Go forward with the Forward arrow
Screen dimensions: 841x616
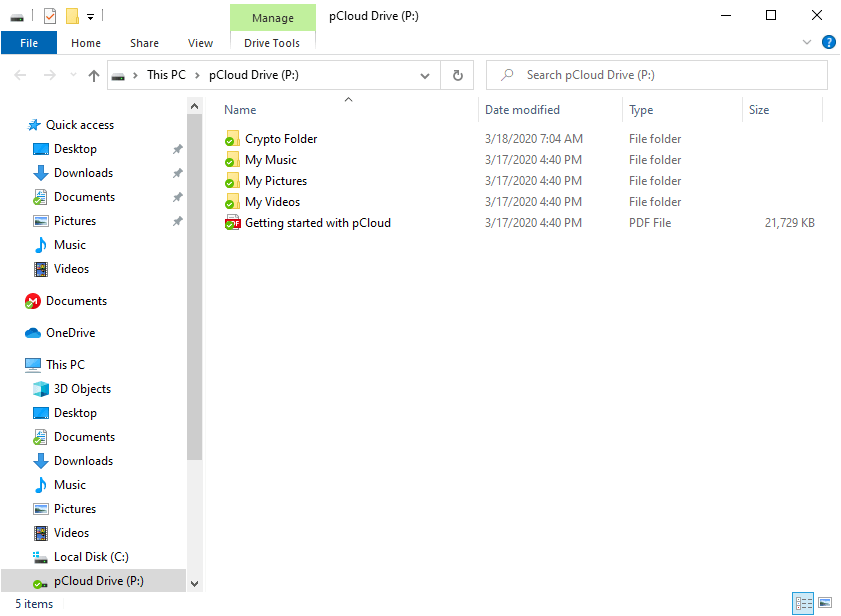click(49, 75)
